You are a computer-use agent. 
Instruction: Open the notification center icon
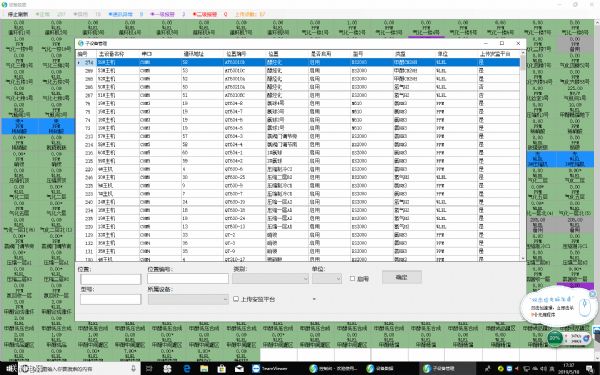pos(589,368)
